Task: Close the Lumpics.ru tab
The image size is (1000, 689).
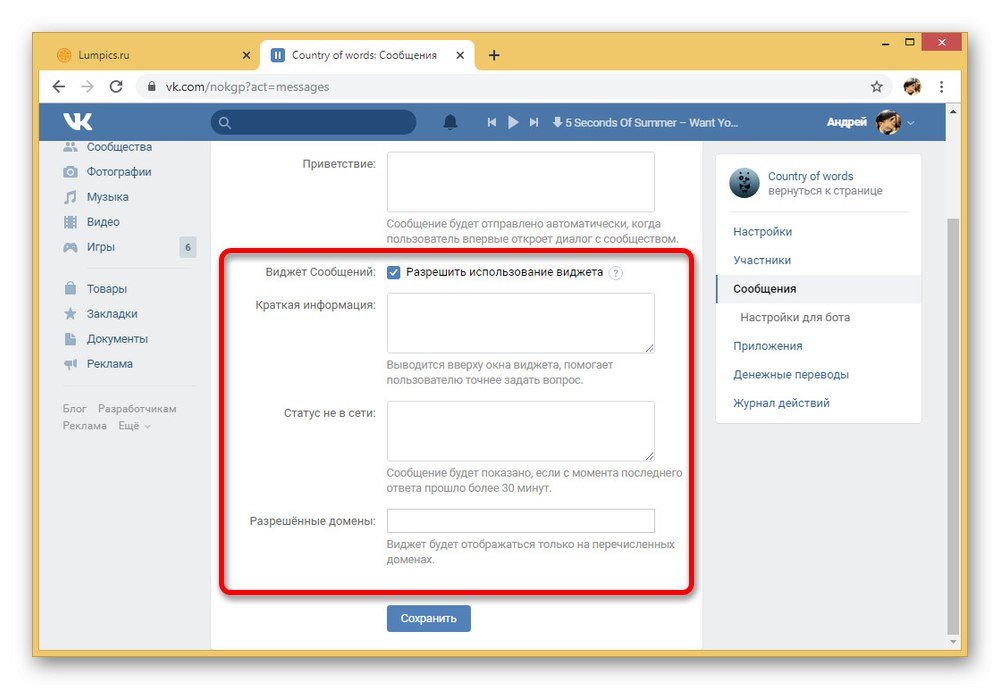Action: click(x=246, y=56)
